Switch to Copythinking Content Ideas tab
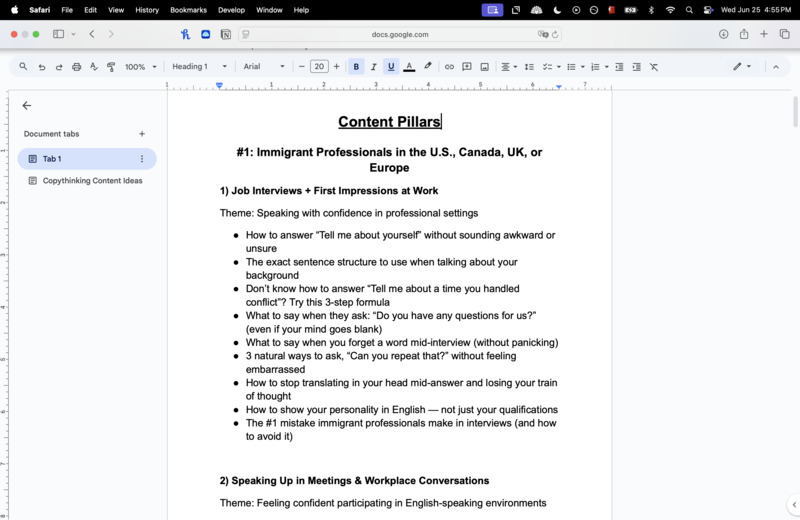Image resolution: width=800 pixels, height=520 pixels. click(87, 181)
